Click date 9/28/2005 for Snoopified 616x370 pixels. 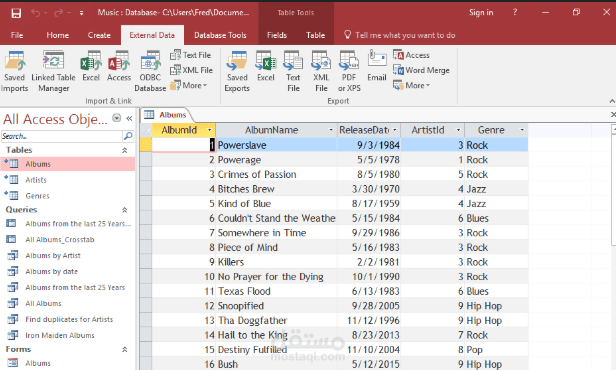coord(376,306)
